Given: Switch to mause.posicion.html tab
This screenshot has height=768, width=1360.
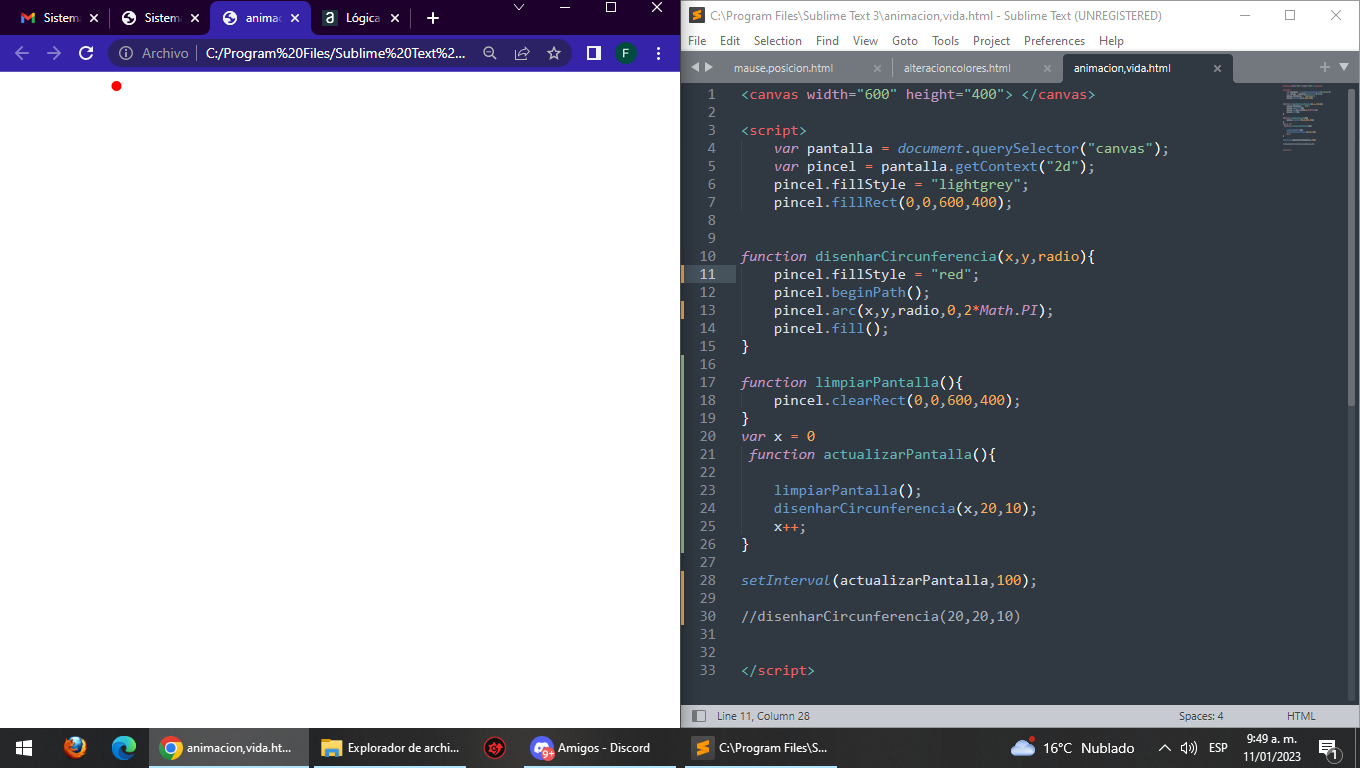Looking at the screenshot, I should pyautogui.click(x=783, y=68).
